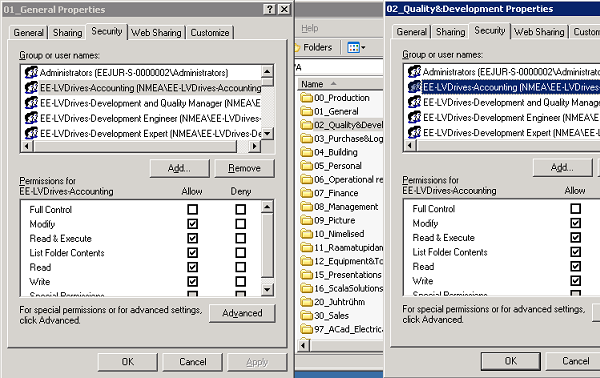The image size is (600, 378).
Task: Select the 07_Finance folder icon
Action: (x=307, y=193)
